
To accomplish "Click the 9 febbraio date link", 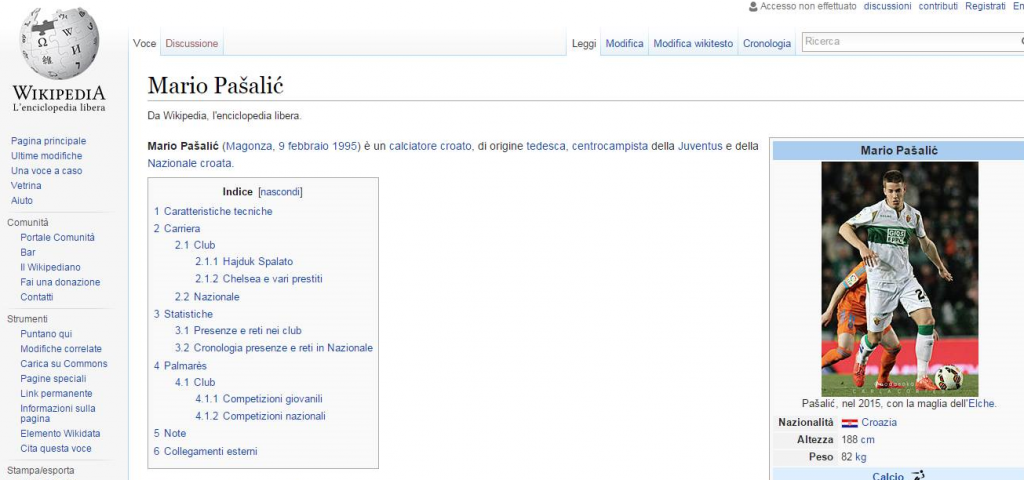I will click(304, 146).
